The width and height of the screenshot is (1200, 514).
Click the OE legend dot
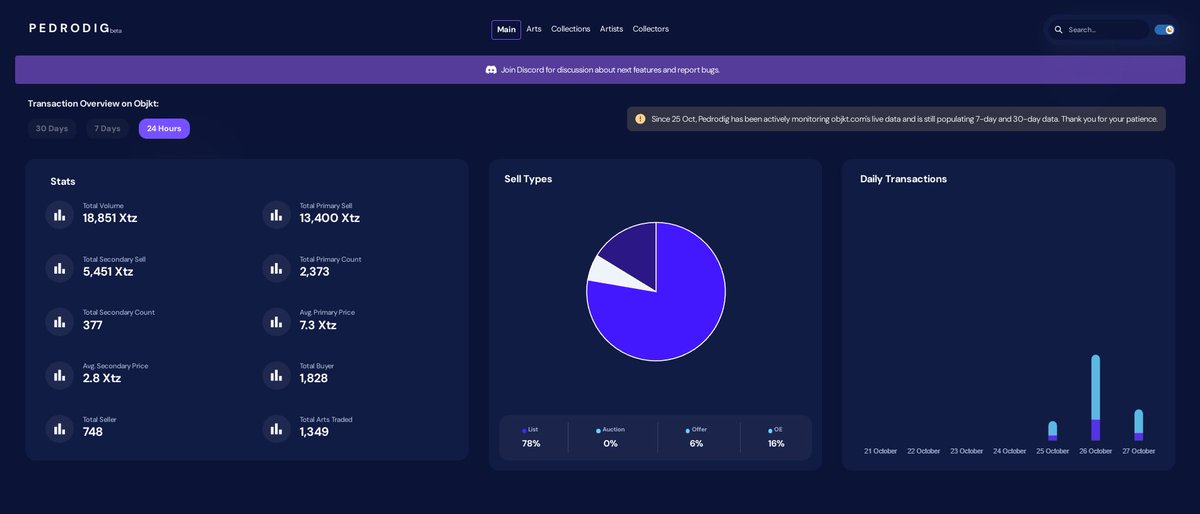pos(770,431)
